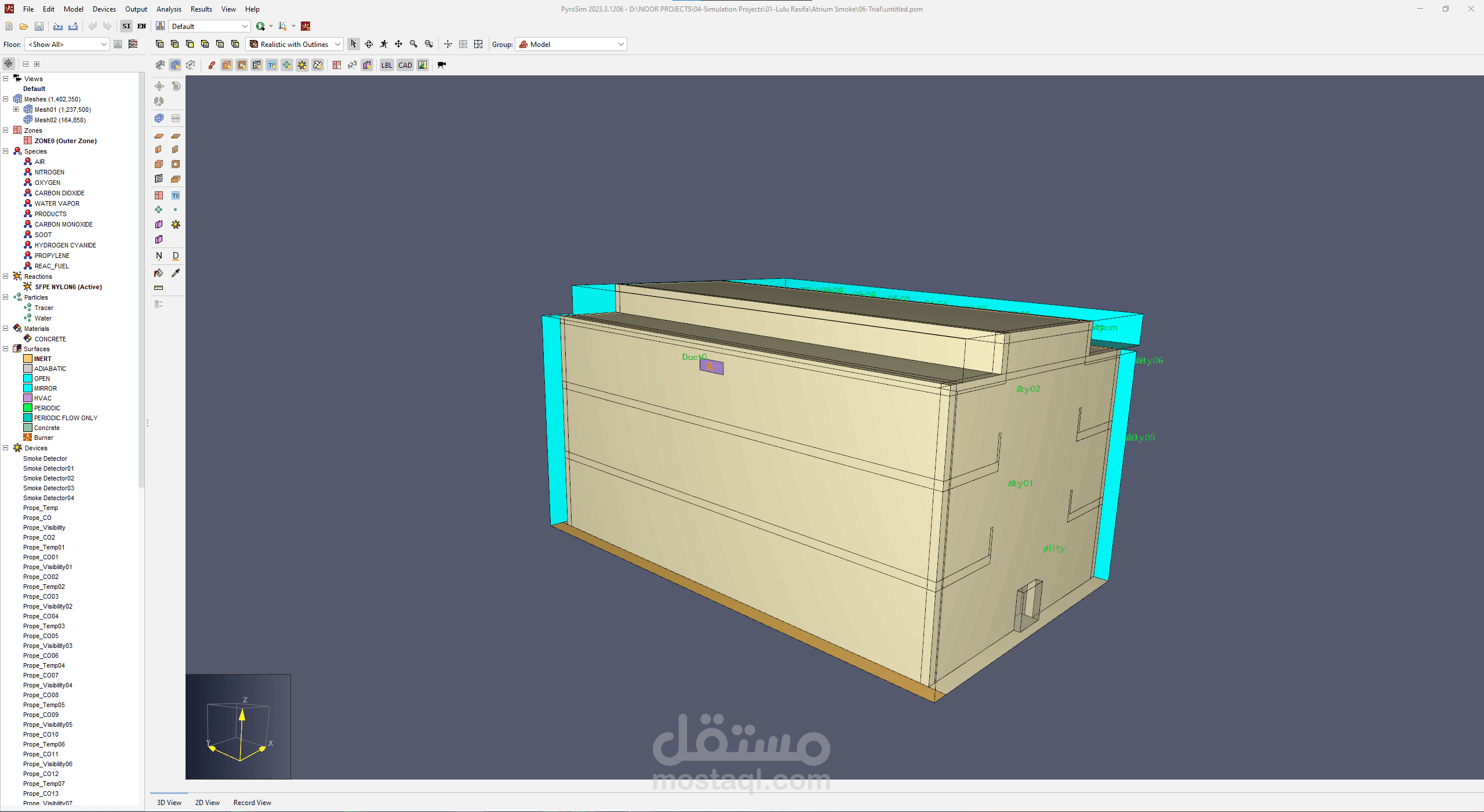Click the Orbit navigation tool

(x=369, y=44)
